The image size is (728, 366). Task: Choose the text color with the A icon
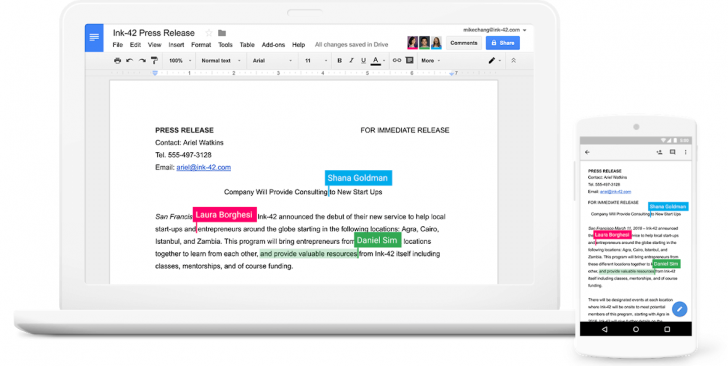[x=376, y=61]
